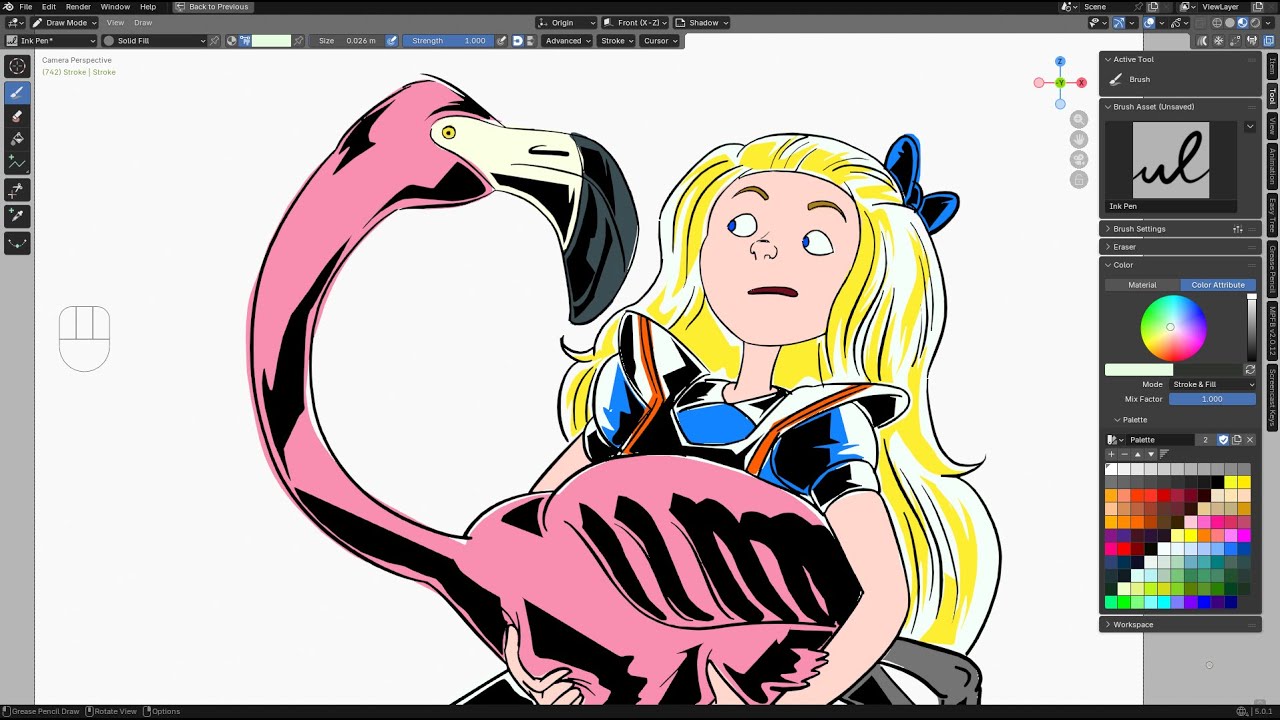Open the Ink Pen brush selector

(x=49, y=41)
